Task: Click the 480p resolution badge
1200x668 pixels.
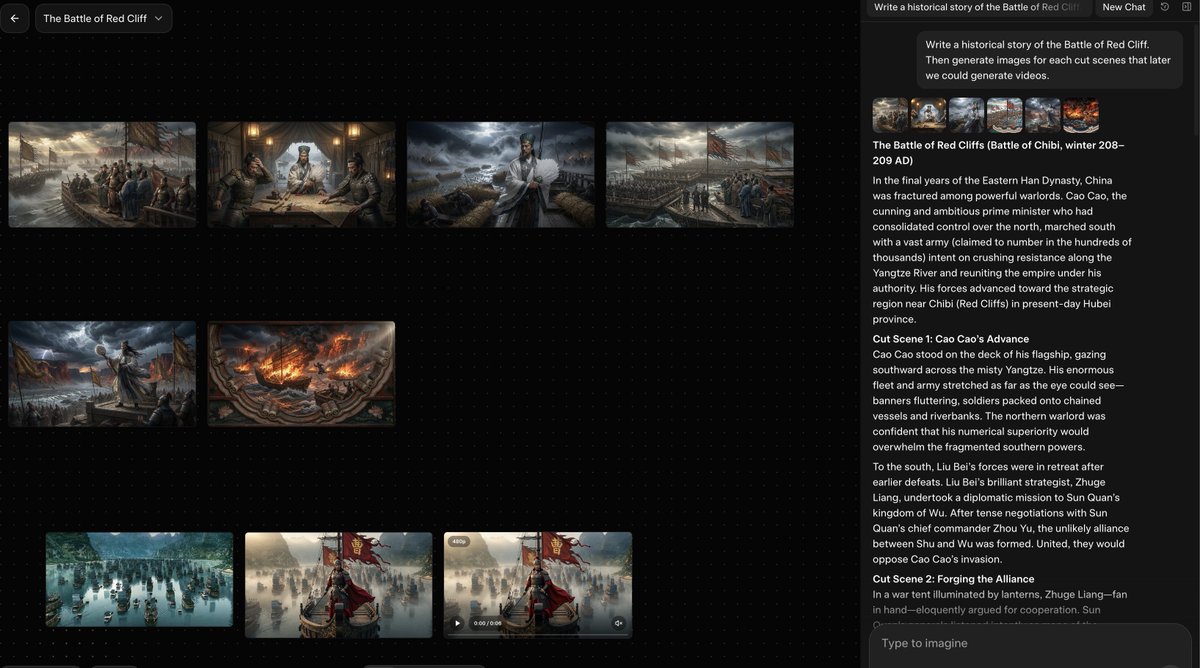Action: [x=459, y=542]
